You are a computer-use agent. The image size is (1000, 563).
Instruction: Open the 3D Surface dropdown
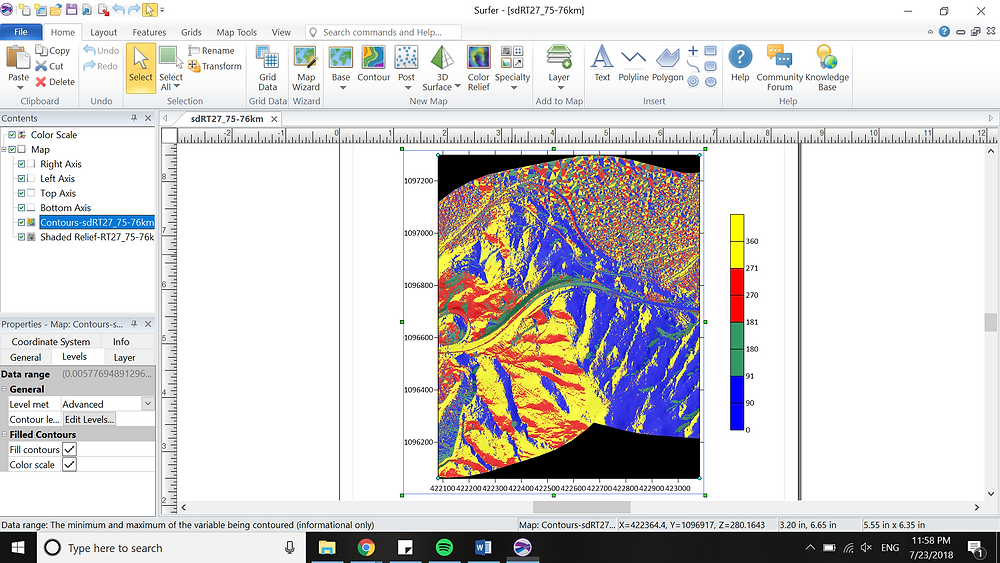[457, 86]
